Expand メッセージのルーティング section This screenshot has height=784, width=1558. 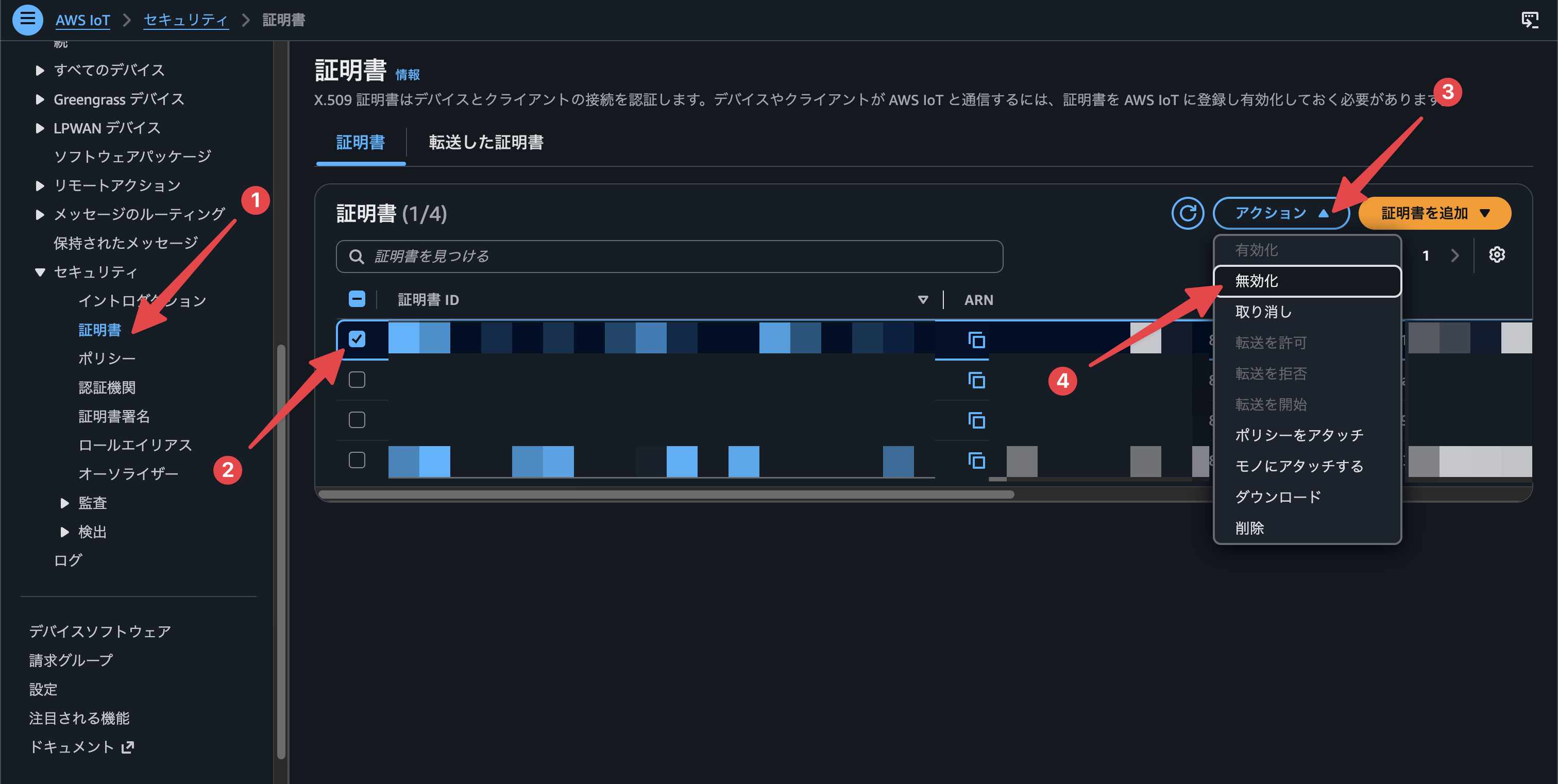pos(40,214)
